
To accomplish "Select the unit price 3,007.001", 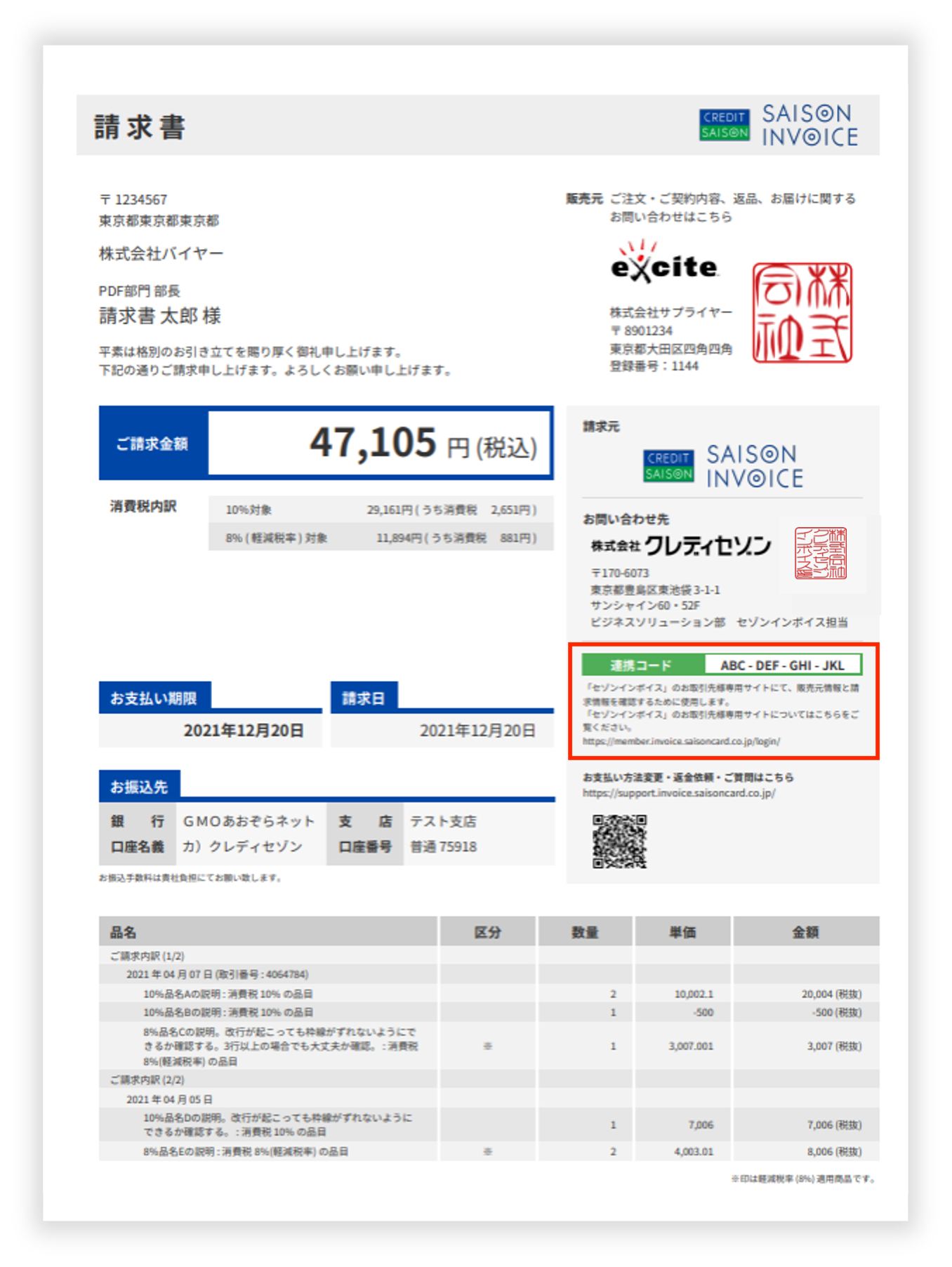I will pyautogui.click(x=691, y=1046).
